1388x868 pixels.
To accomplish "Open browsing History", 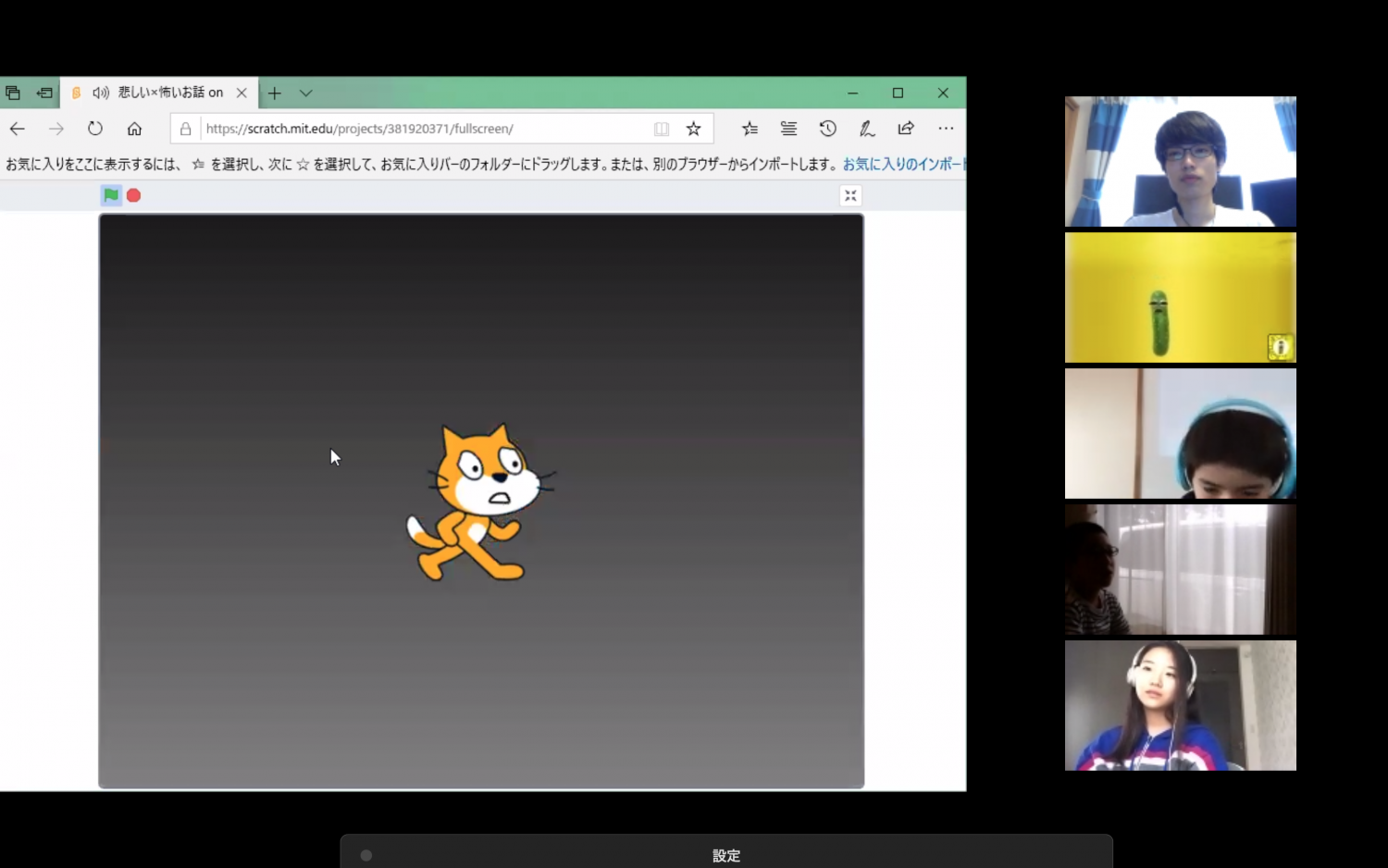I will pyautogui.click(x=827, y=129).
